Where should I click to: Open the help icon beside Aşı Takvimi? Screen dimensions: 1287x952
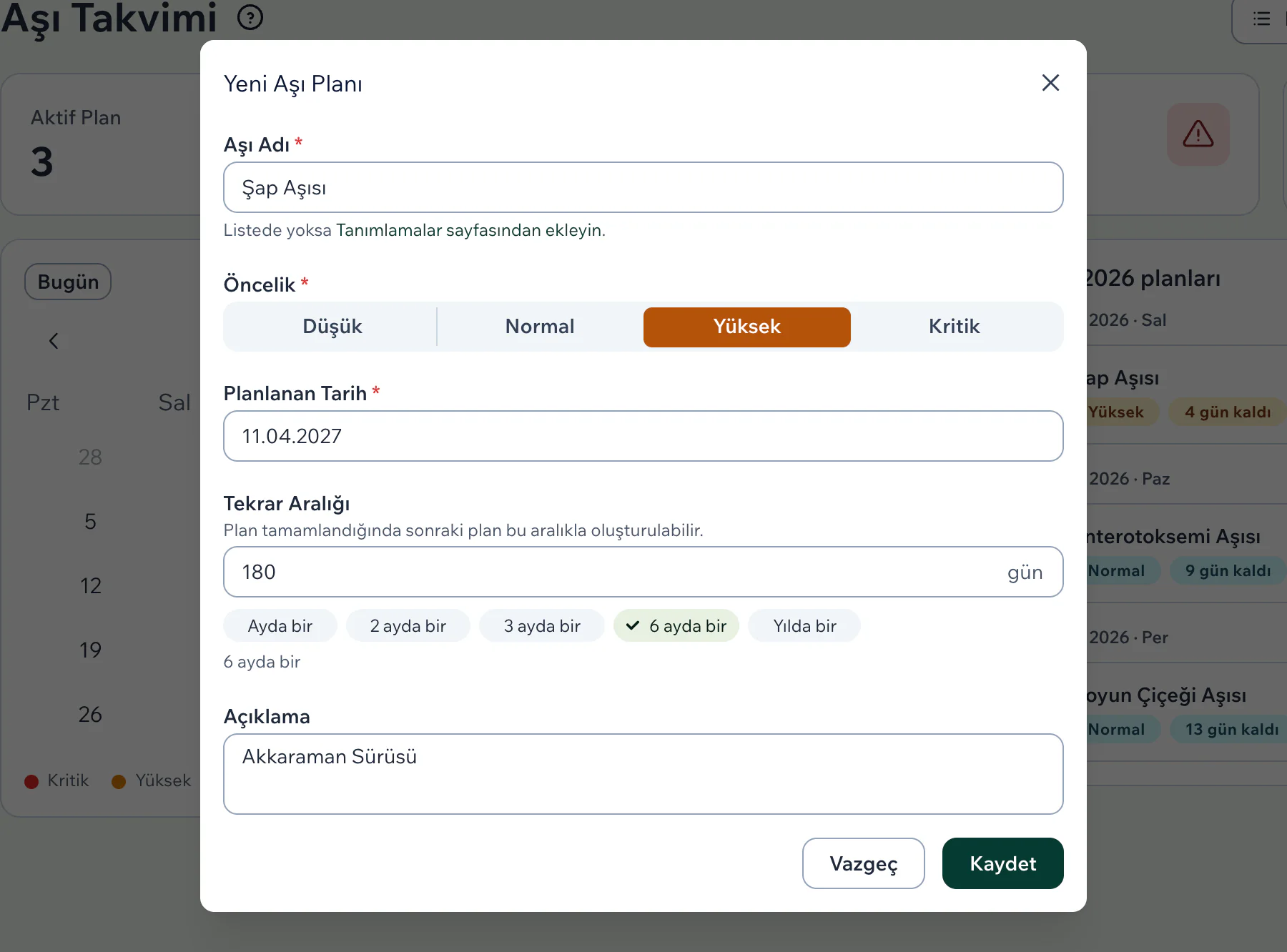[250, 17]
